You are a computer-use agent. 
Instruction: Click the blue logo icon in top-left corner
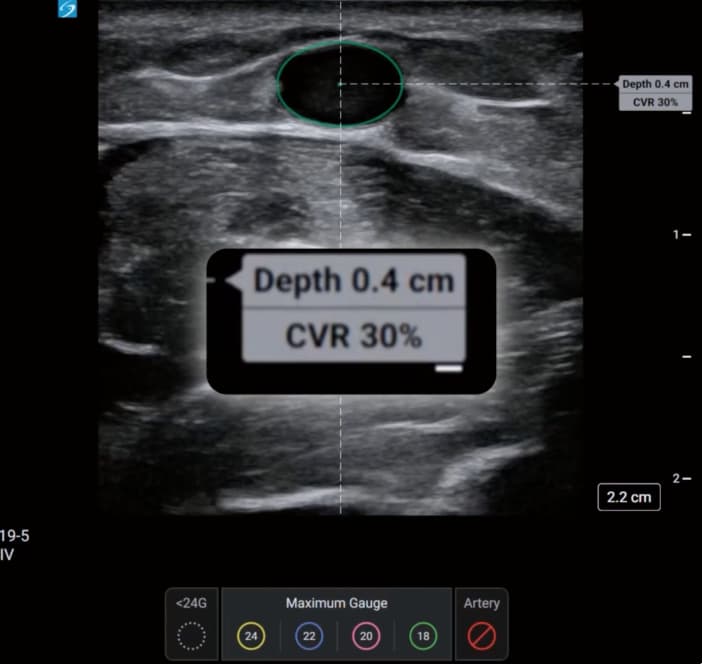coord(68,9)
